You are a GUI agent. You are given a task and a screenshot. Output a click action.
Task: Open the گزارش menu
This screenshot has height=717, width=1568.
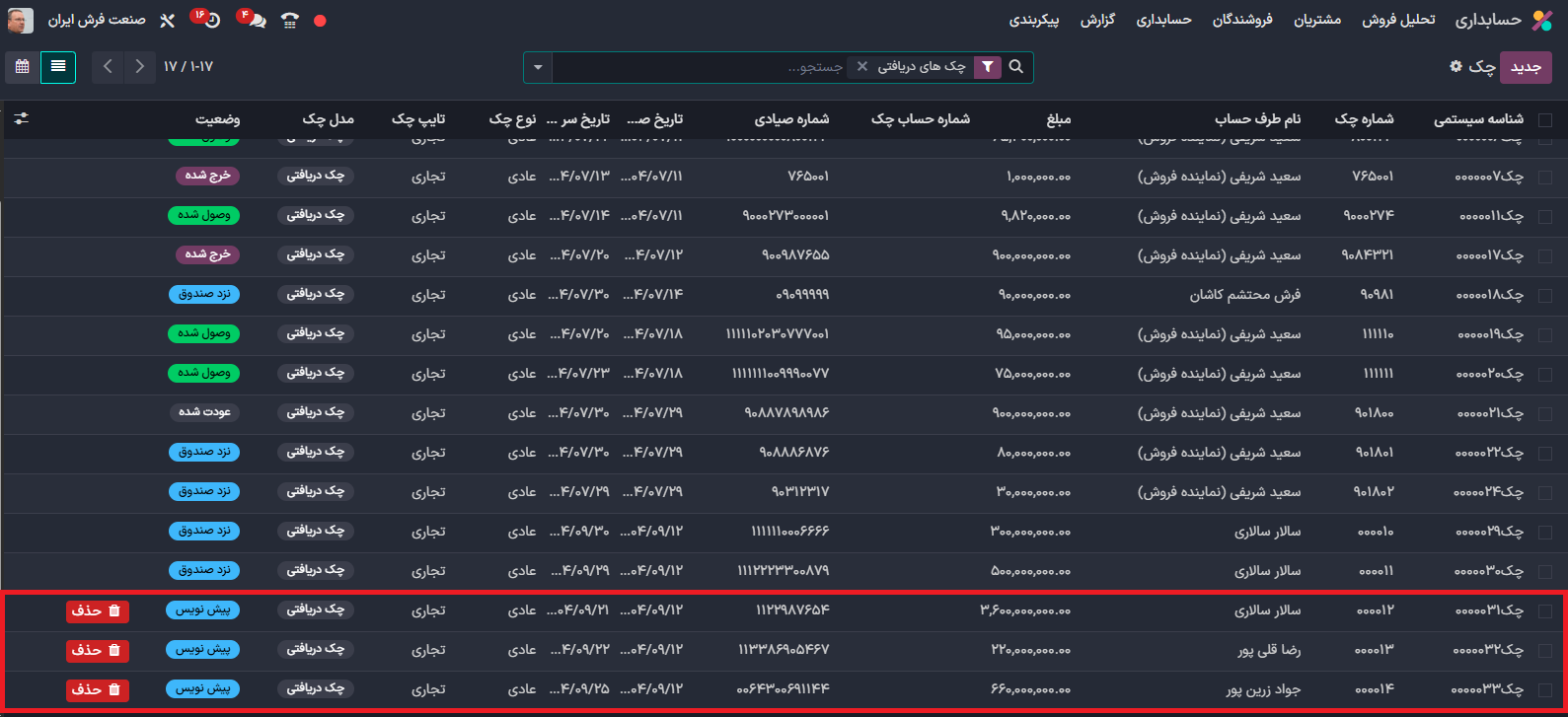(1097, 21)
